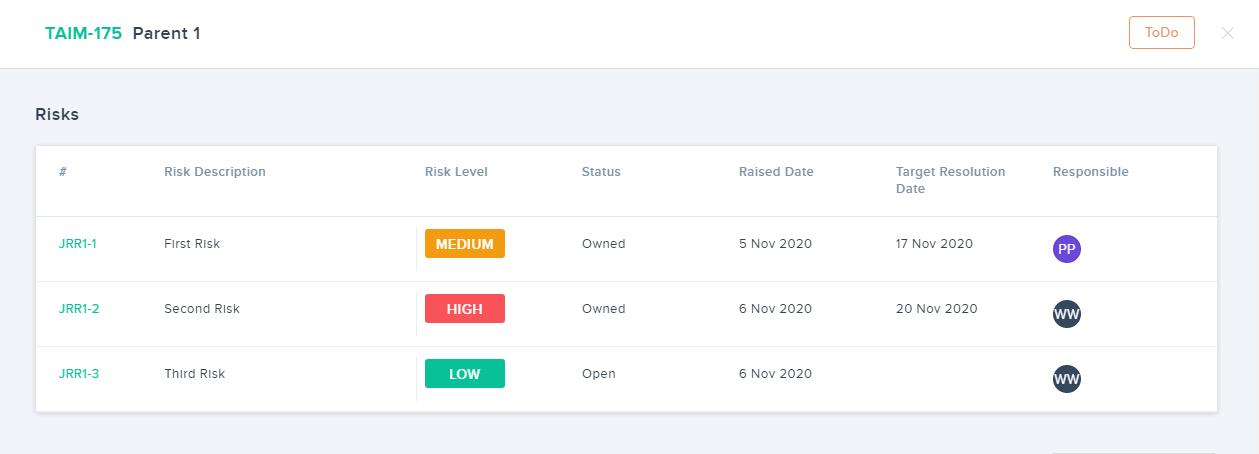
Task: Click the MEDIUM risk level badge
Action: (464, 244)
